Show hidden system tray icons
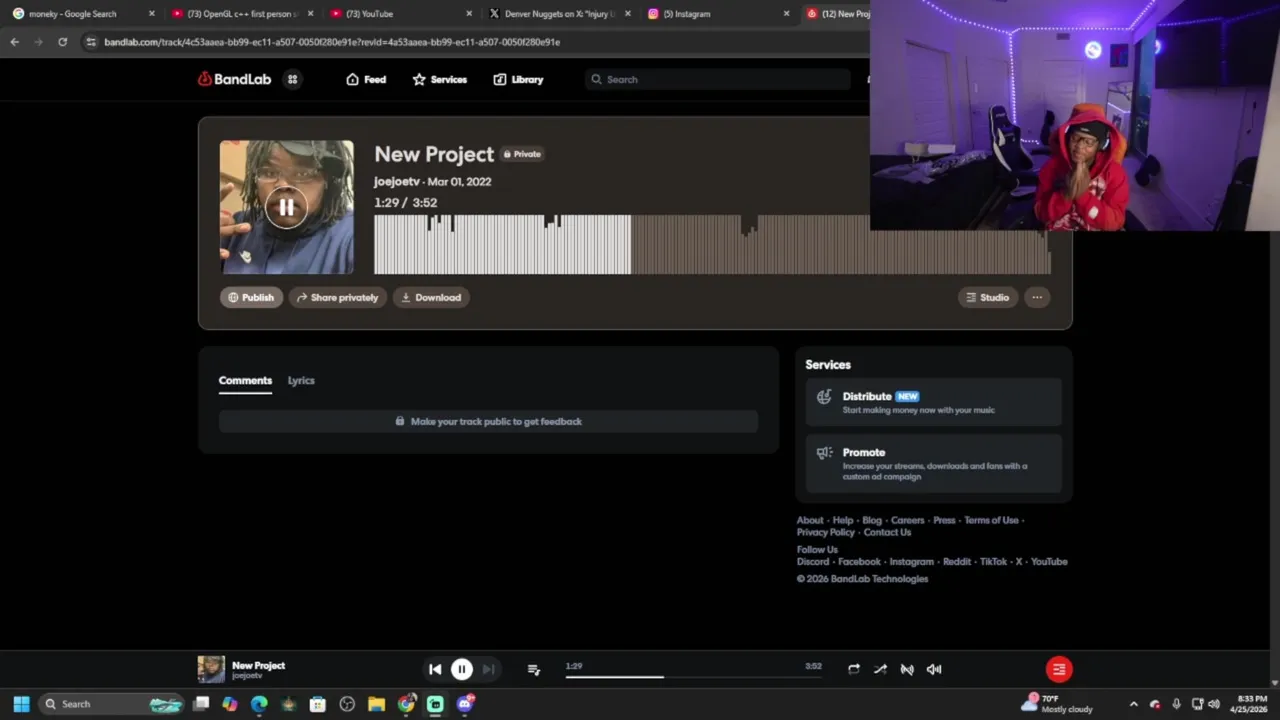1280x720 pixels. click(x=1133, y=704)
